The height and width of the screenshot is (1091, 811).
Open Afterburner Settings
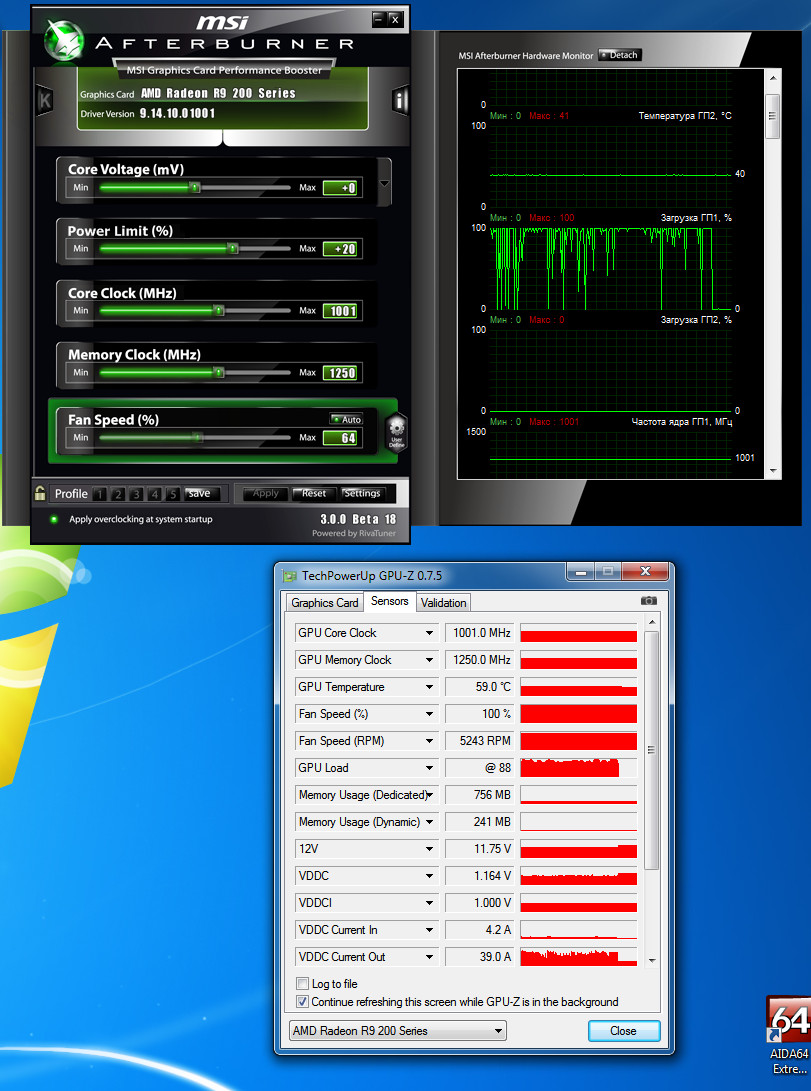coord(362,493)
